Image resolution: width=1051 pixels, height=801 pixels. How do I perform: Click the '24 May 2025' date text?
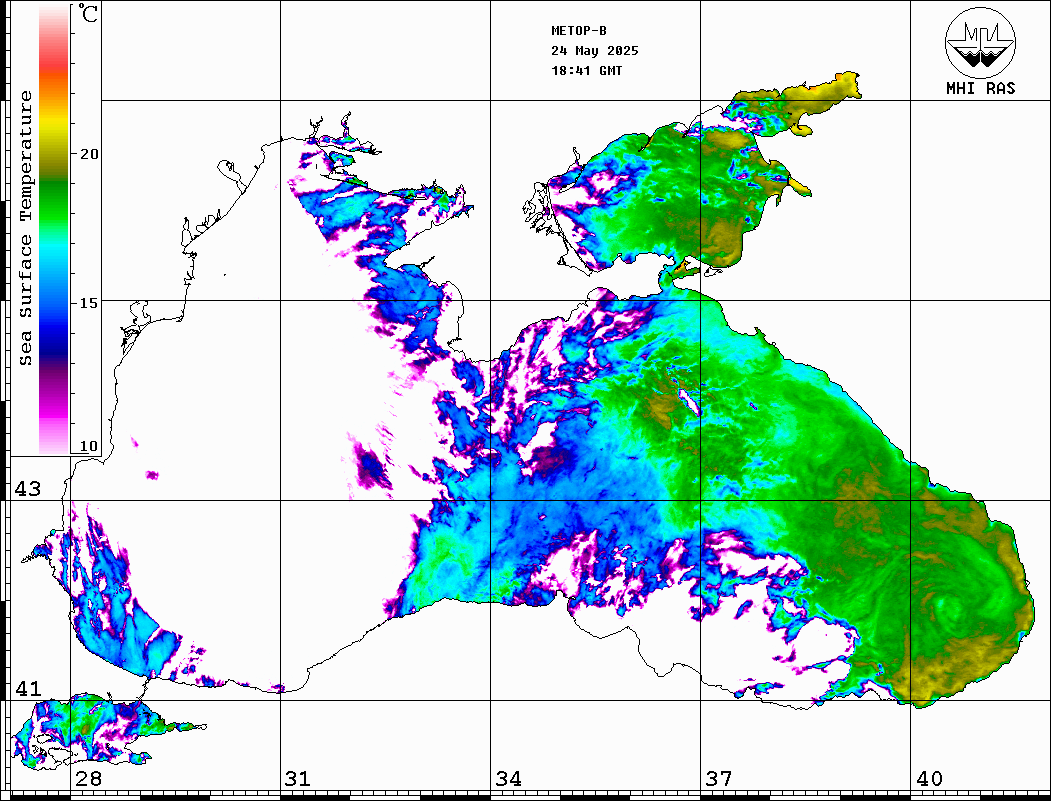point(595,51)
